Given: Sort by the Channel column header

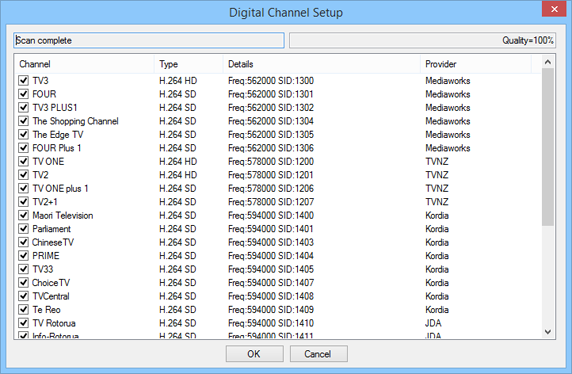Looking at the screenshot, I should (84, 64).
